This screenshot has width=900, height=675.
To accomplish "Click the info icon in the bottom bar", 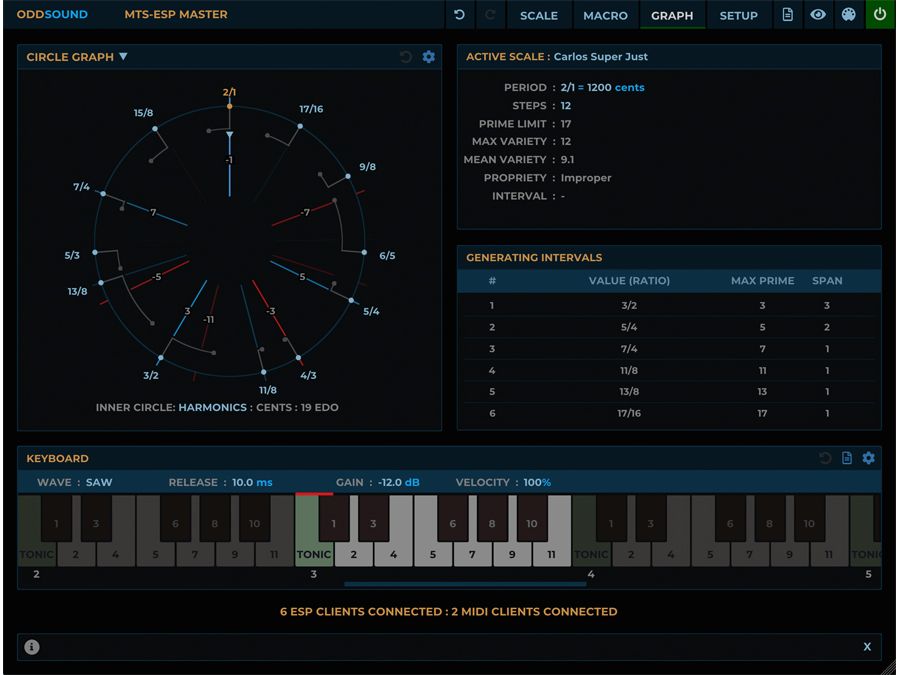I will pos(31,647).
